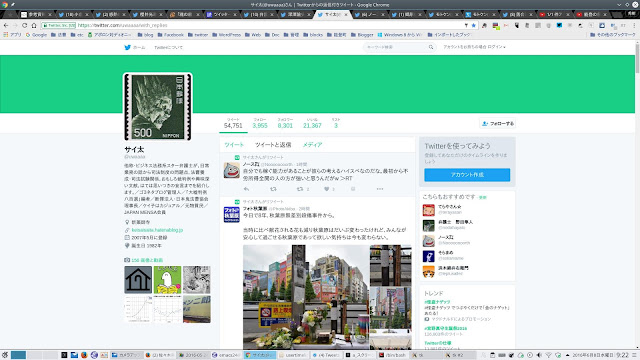The height and width of the screenshot is (360, 640).
Task: Click the location pin icon in profile
Action: click(127, 222)
